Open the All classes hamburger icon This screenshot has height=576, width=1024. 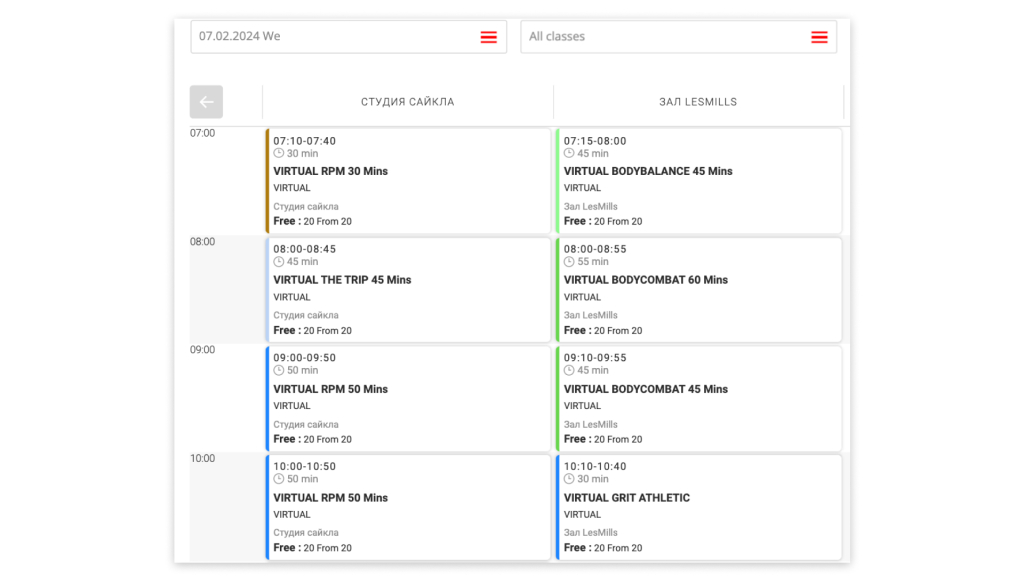pyautogui.click(x=819, y=37)
